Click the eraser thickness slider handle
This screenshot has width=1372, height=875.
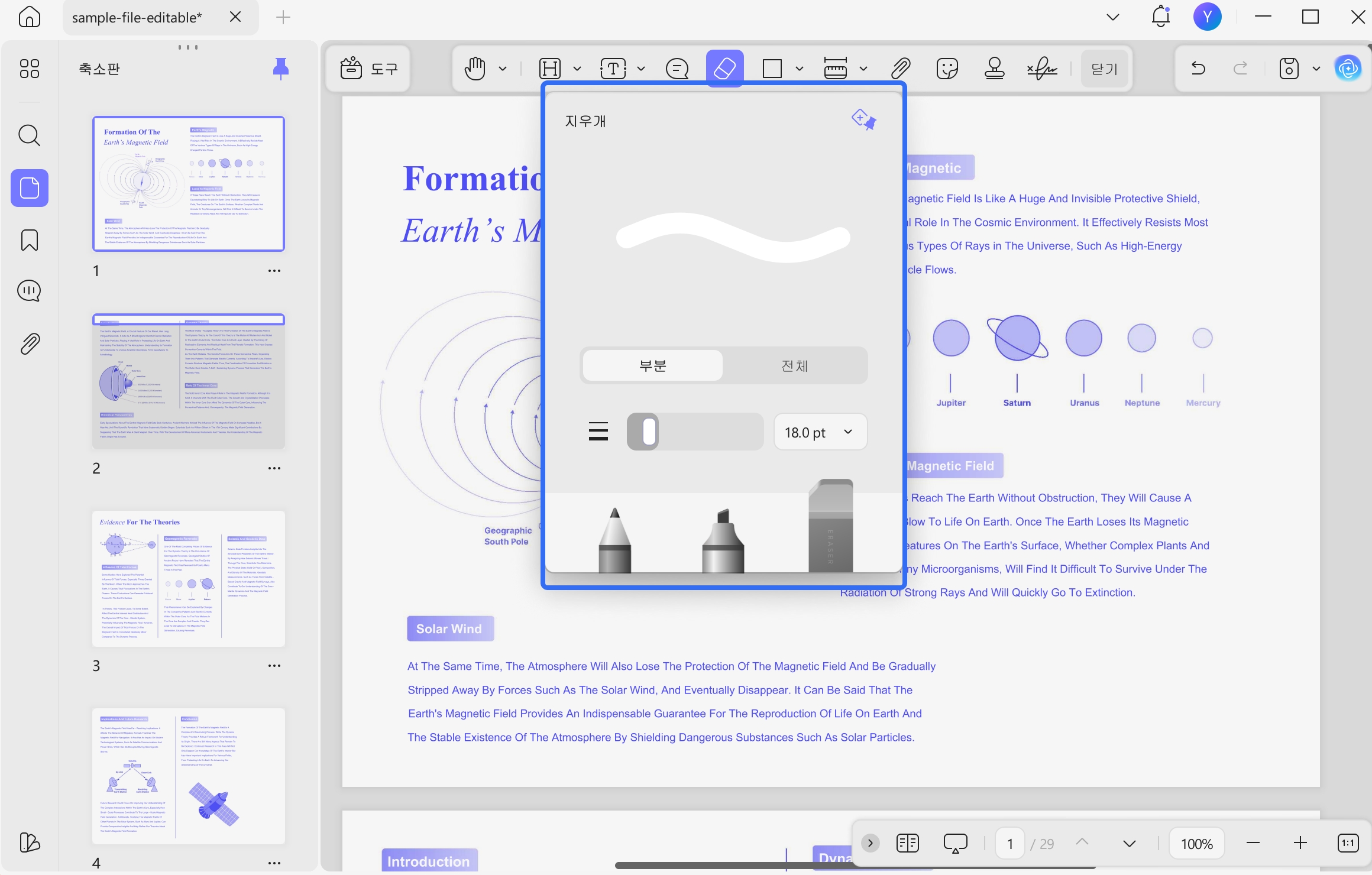[x=649, y=432]
